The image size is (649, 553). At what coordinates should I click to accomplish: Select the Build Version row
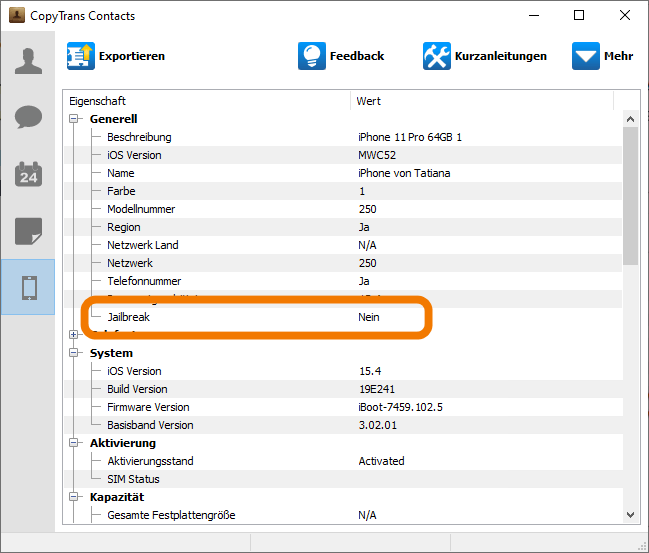[x=343, y=389]
